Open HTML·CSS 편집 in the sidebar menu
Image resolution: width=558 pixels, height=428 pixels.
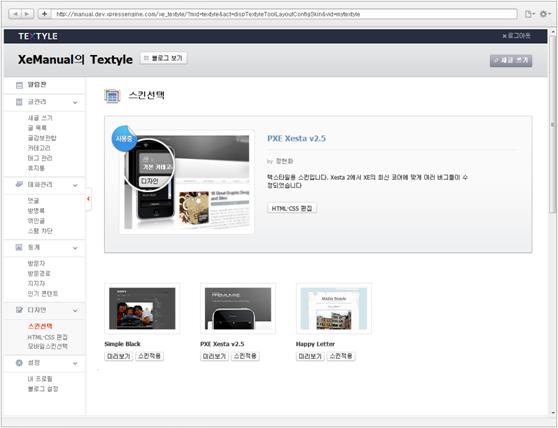pos(47,337)
